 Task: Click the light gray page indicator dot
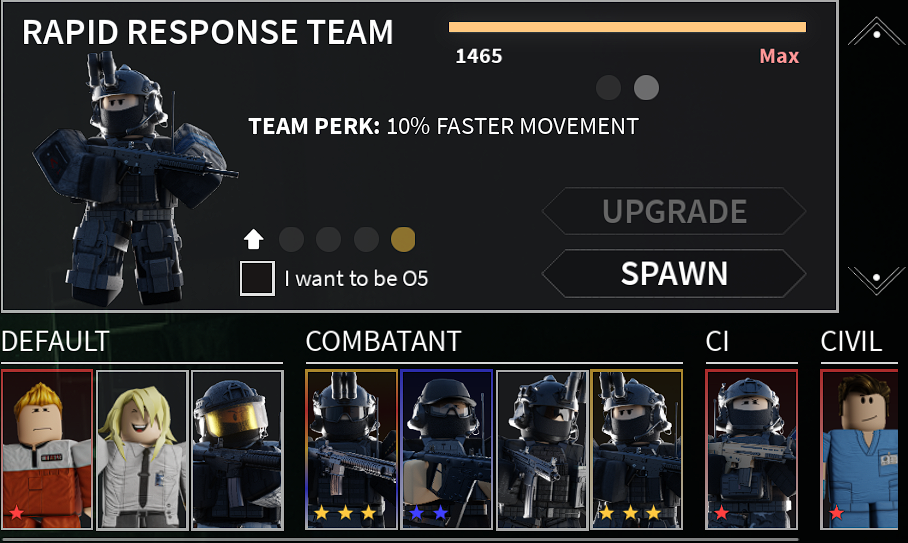[646, 88]
